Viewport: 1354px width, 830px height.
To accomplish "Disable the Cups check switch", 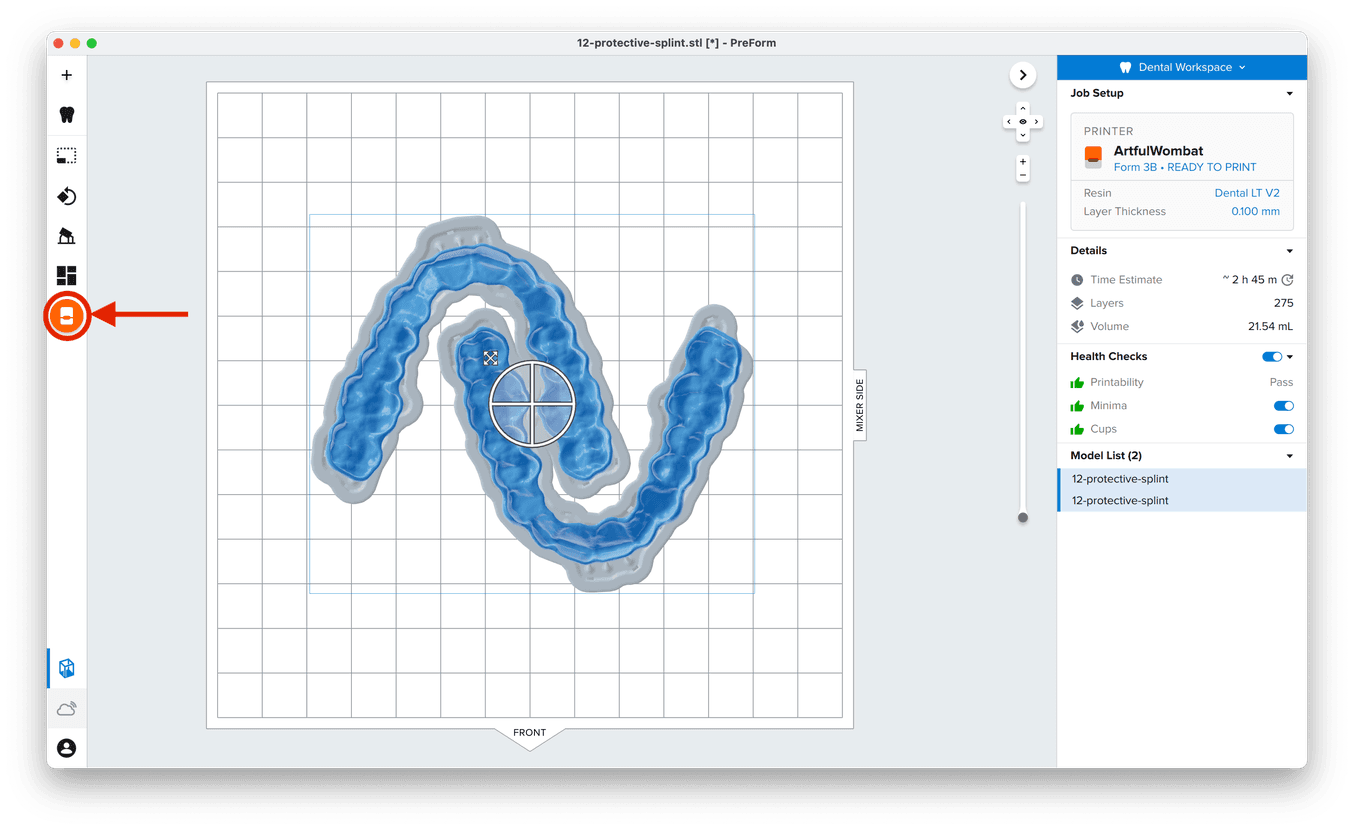I will [x=1283, y=429].
